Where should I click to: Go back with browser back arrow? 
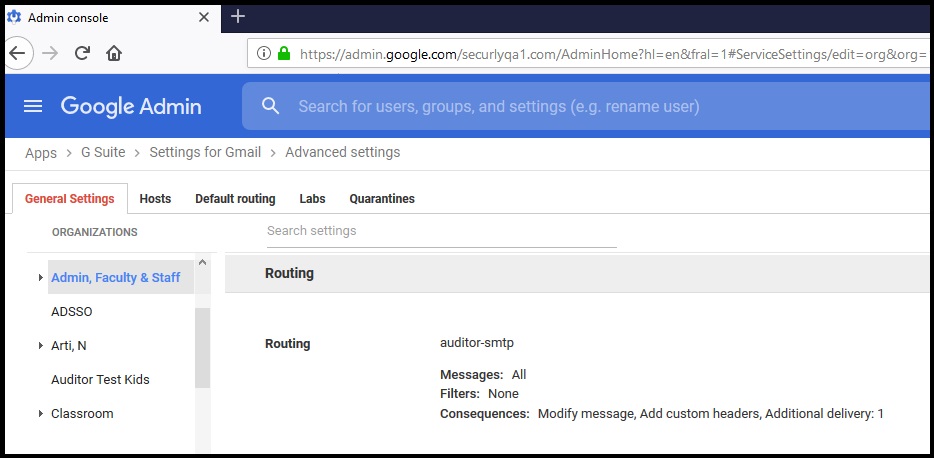point(17,53)
